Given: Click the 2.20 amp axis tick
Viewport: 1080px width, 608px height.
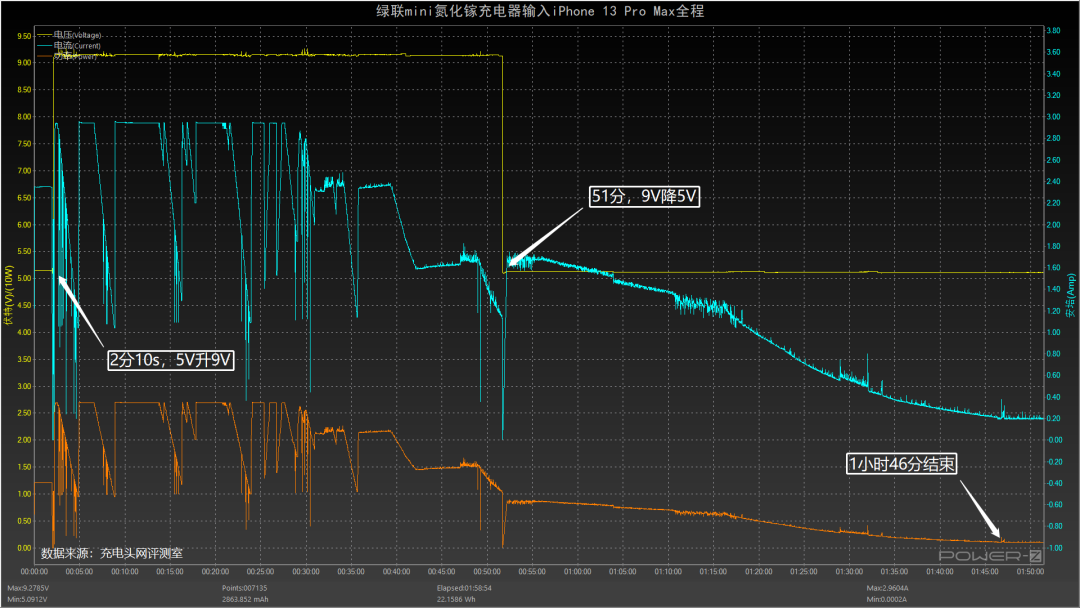Looking at the screenshot, I should 1053,203.
